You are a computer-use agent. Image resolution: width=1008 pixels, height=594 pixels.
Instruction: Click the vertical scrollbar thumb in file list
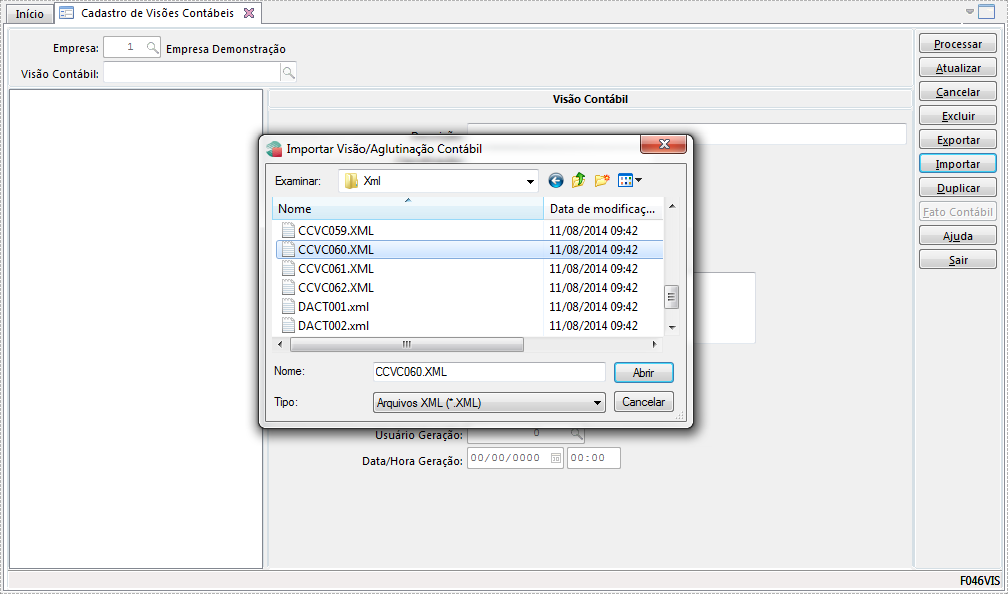[672, 296]
